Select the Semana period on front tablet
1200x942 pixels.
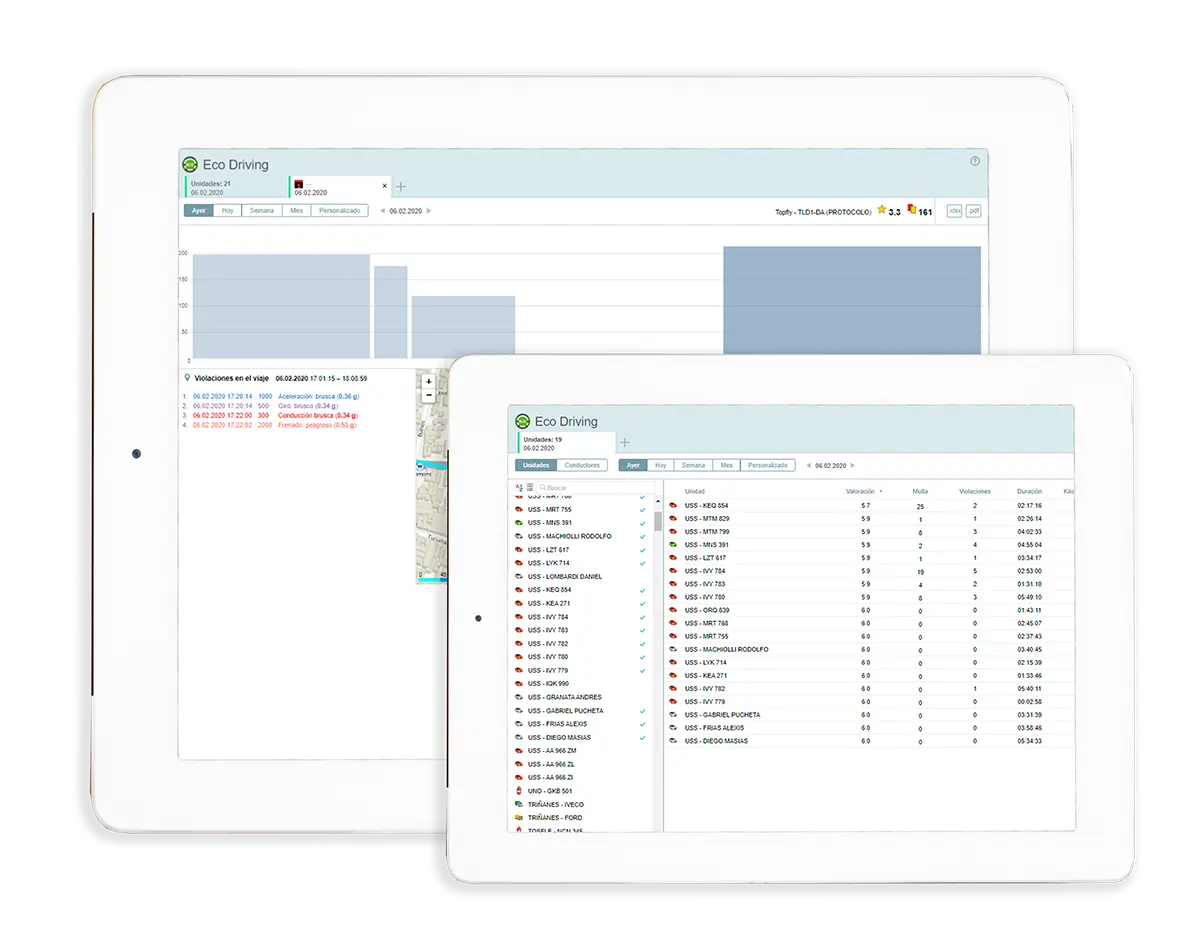(x=692, y=465)
